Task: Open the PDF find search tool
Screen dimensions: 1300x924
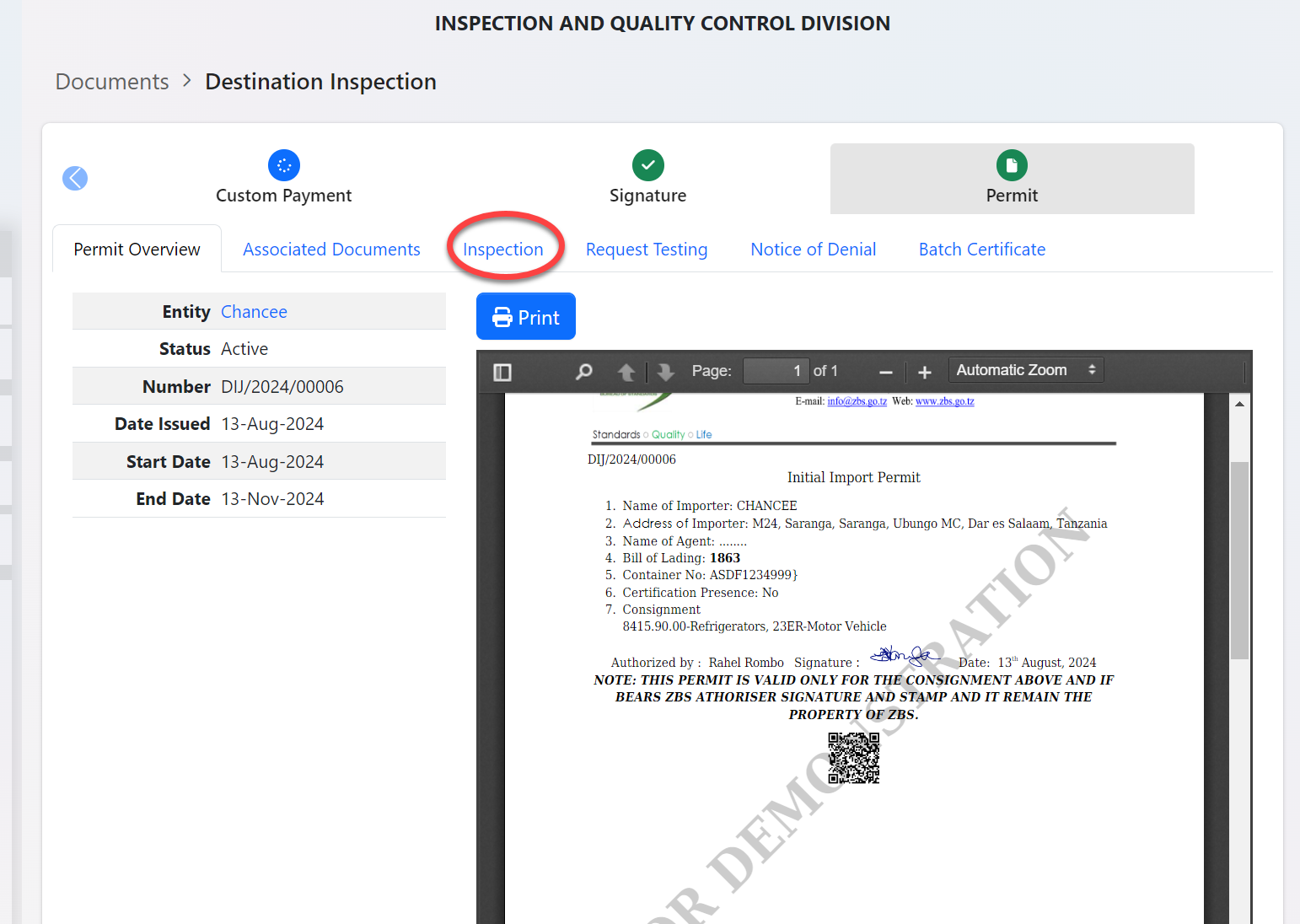Action: coord(583,372)
